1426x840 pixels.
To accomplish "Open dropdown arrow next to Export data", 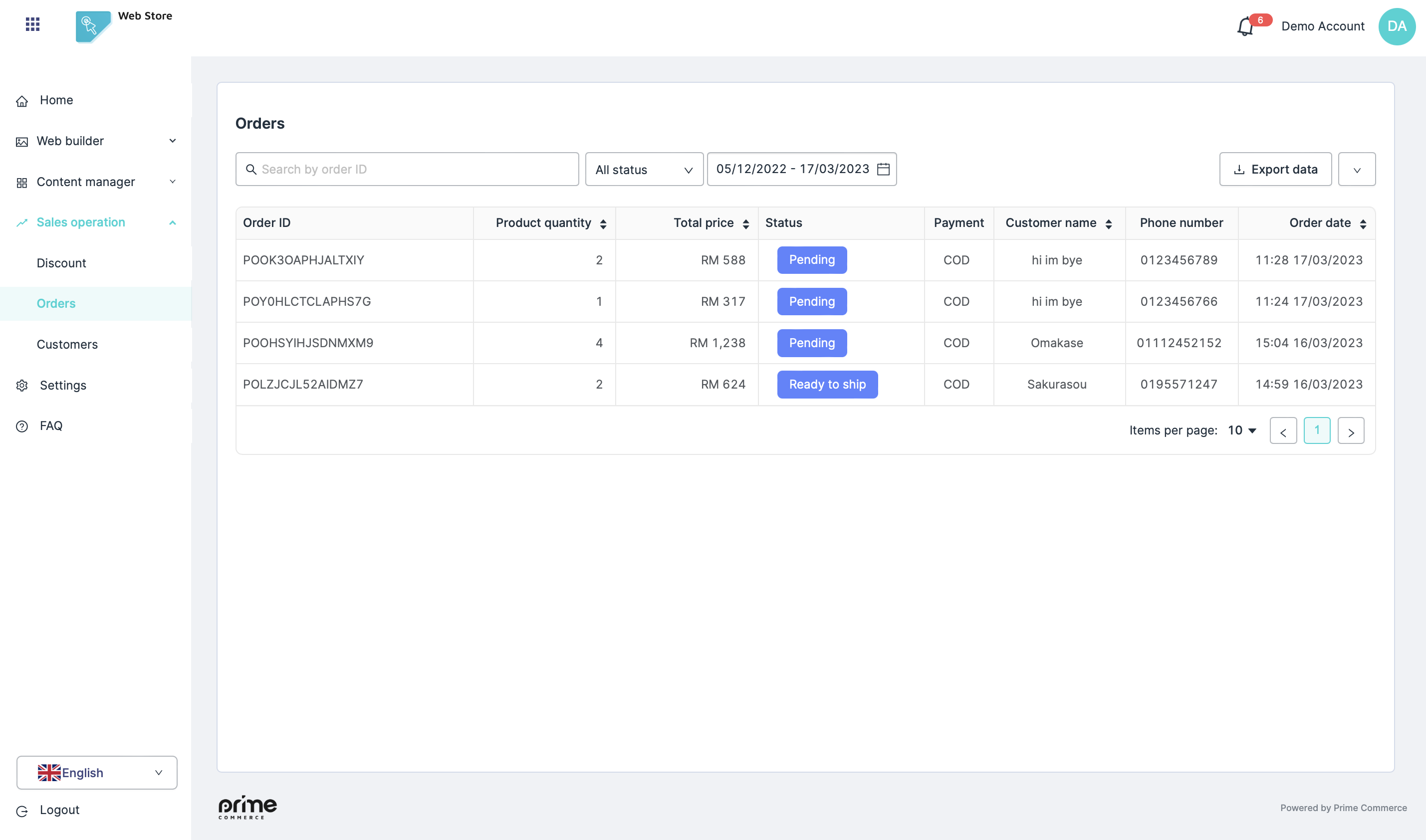I will coord(1356,170).
